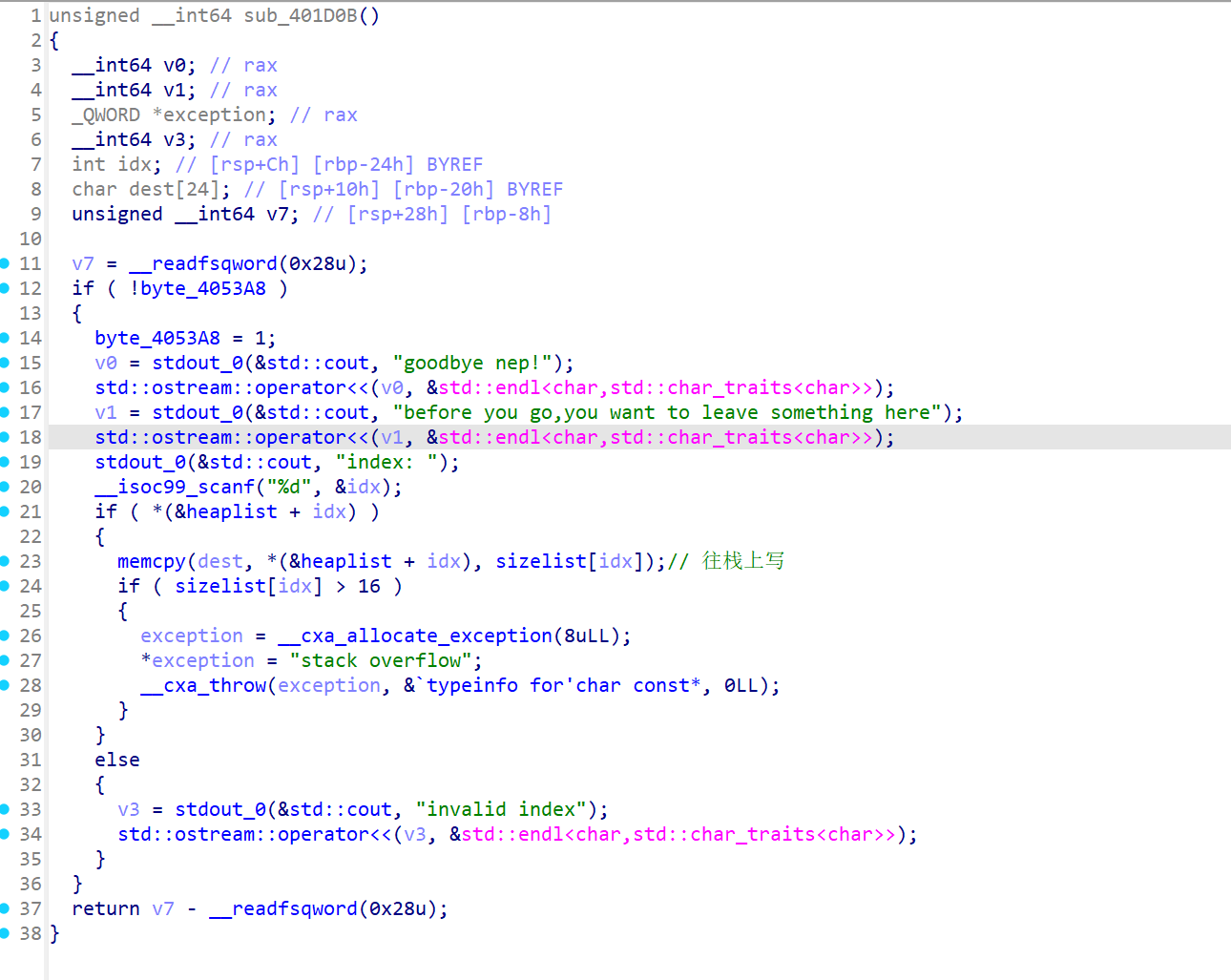Select the "index: " string literal

tap(386, 462)
